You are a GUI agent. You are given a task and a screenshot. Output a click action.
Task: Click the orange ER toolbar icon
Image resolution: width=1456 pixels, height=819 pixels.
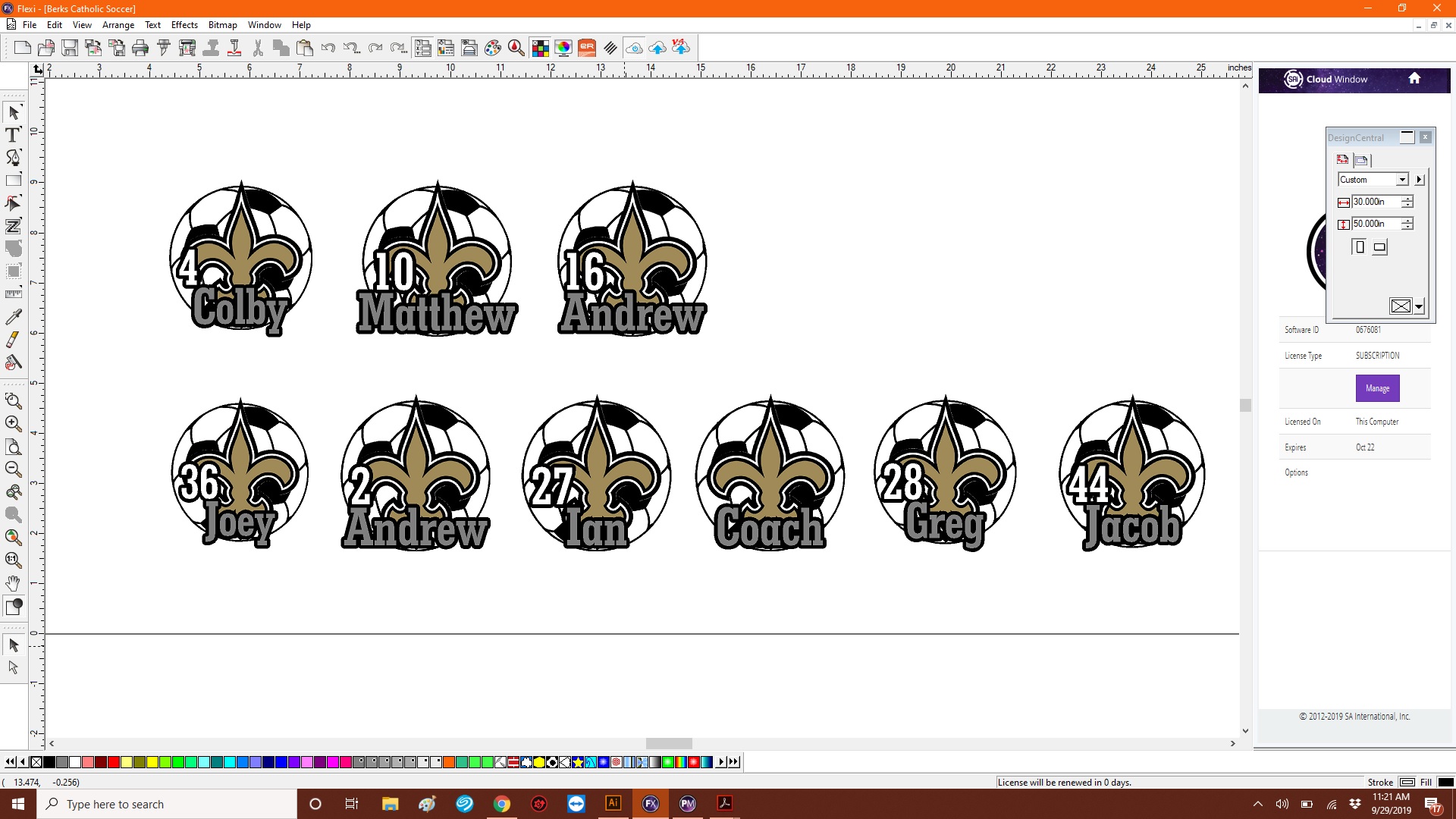[x=587, y=49]
